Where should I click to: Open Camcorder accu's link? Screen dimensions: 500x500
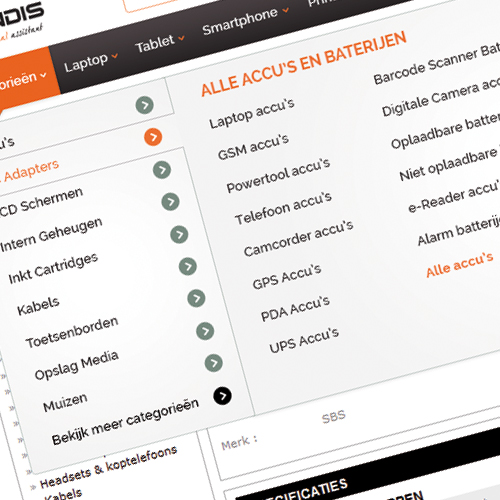point(298,238)
